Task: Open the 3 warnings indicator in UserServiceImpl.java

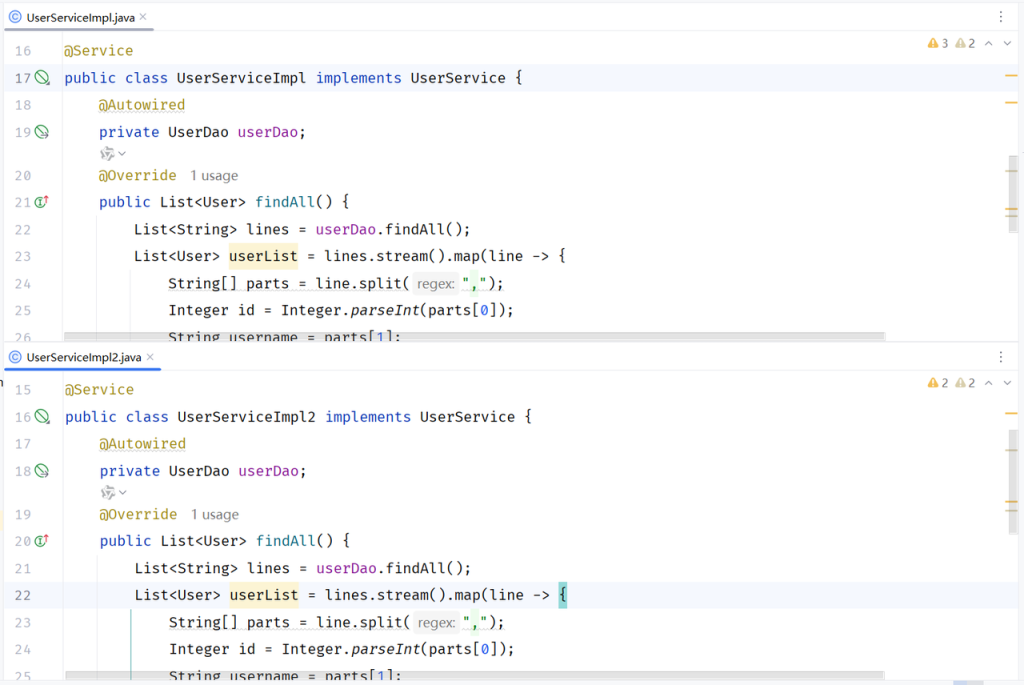Action: point(938,44)
